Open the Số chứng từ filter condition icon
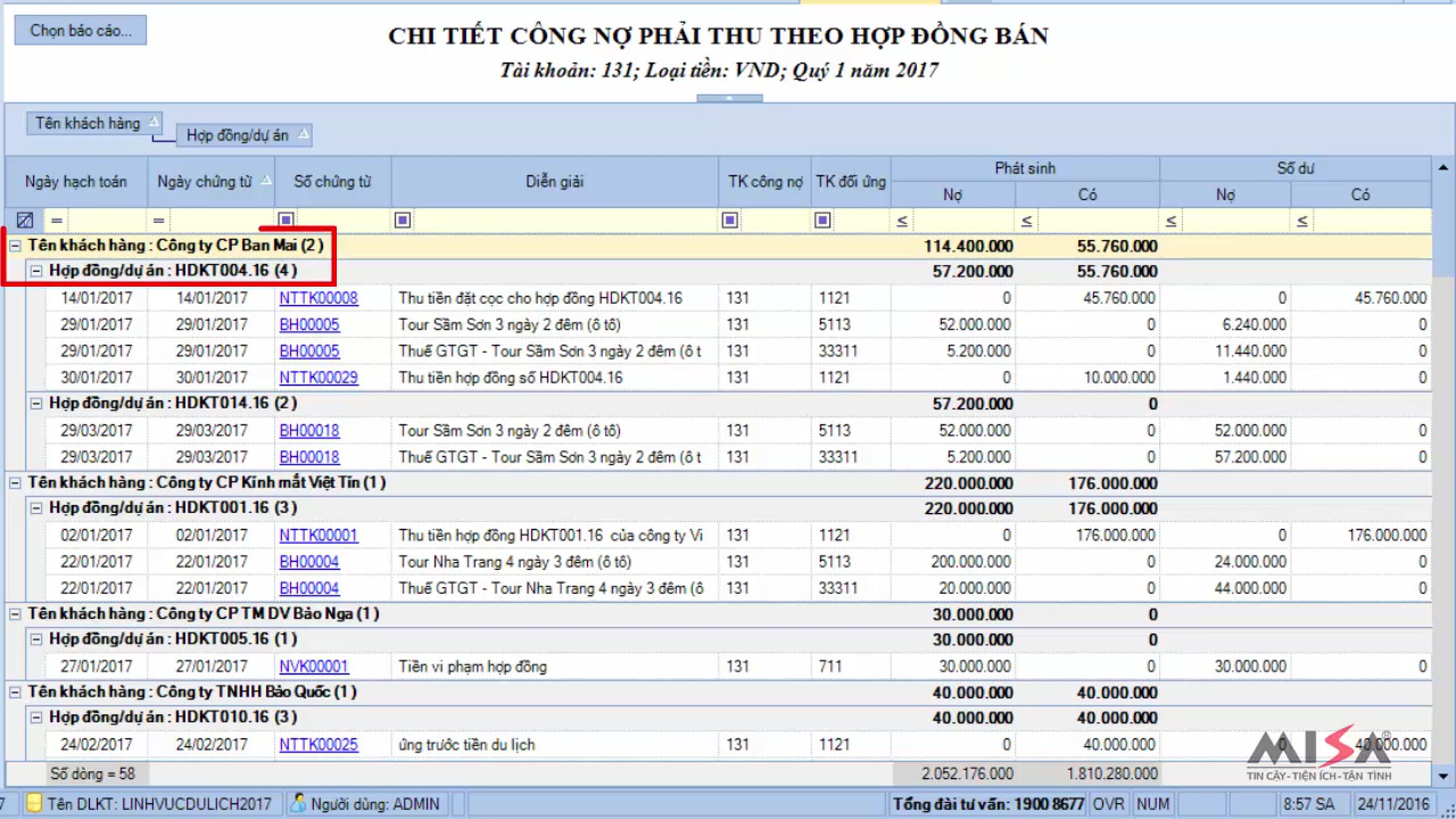This screenshot has height=819, width=1456. click(286, 220)
